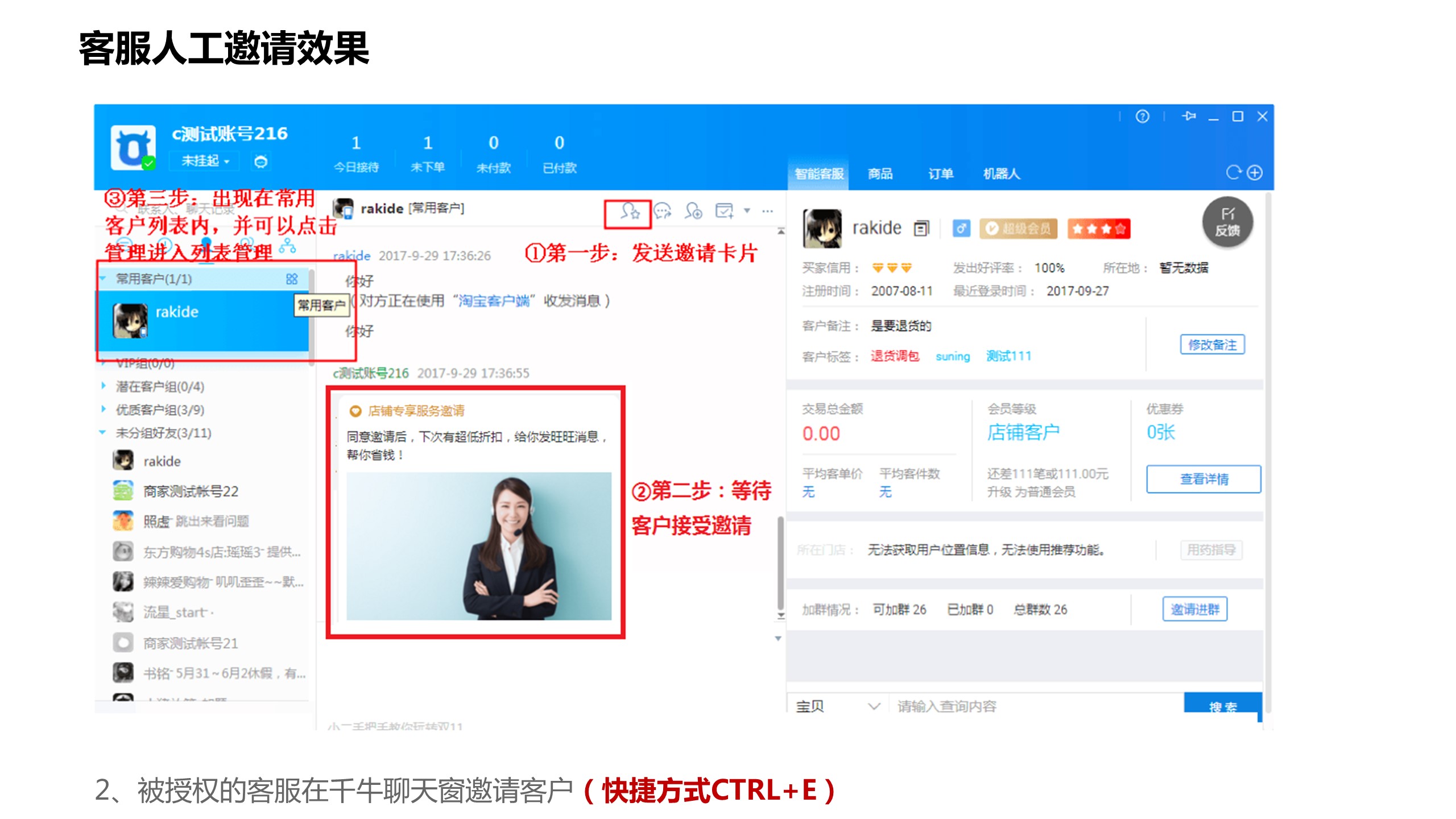This screenshot has height=819, width=1456.
Task: Click the 店铺专享服务邀请 card title
Action: pyautogui.click(x=416, y=411)
